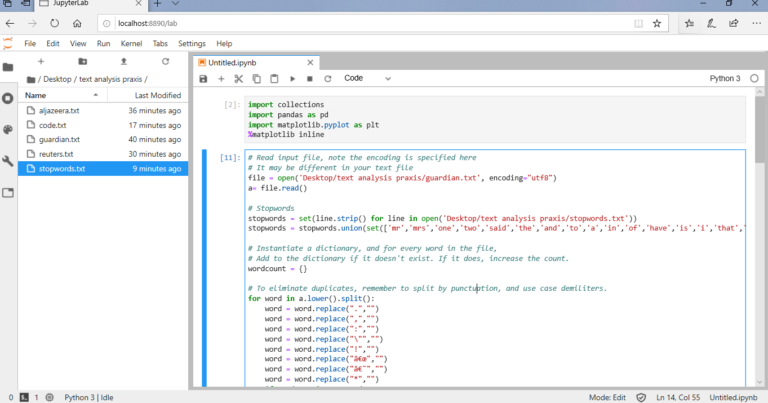
Task: Open the favorites hub icon
Action: (689, 24)
